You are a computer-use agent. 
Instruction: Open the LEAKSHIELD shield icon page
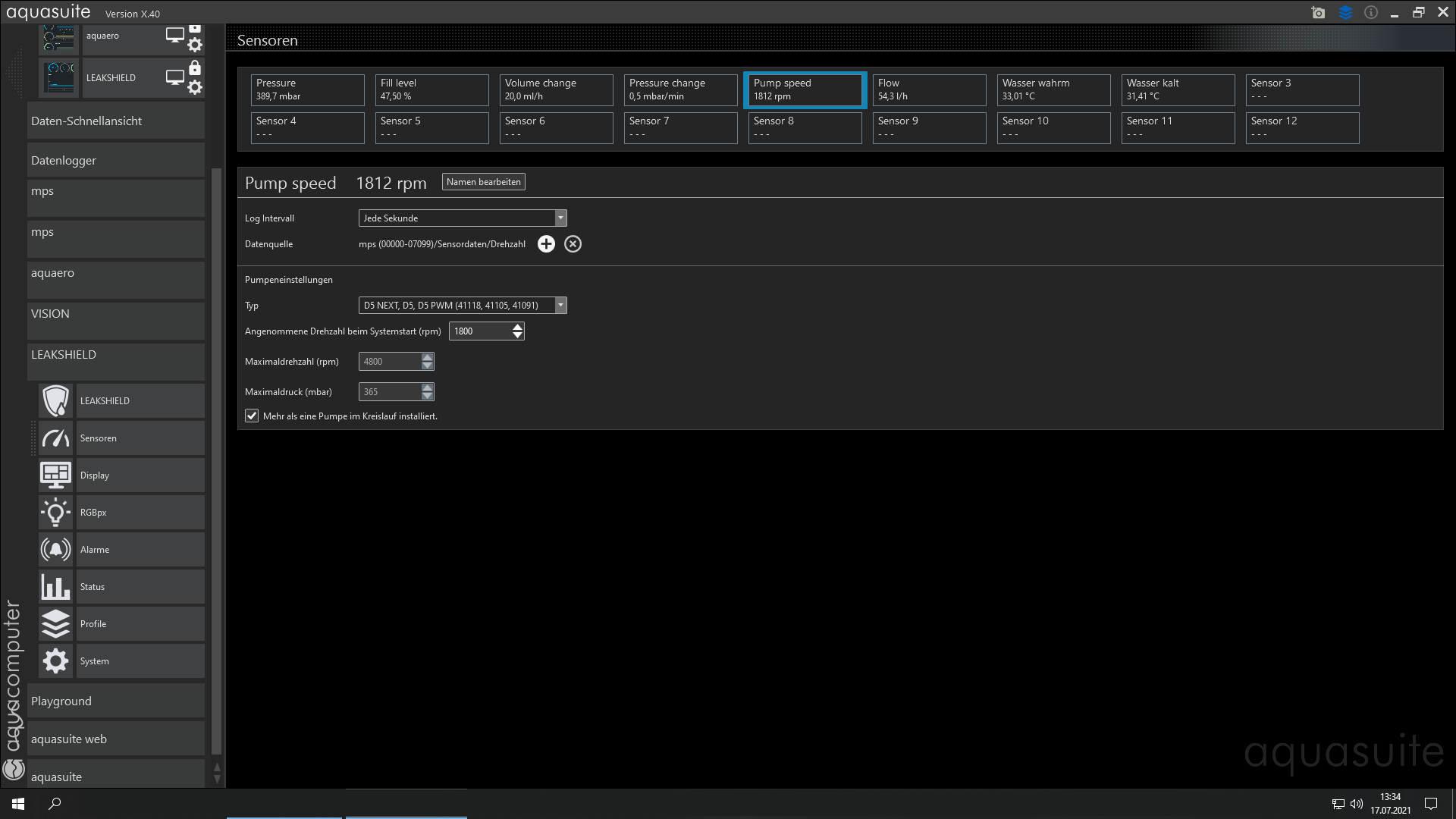tap(55, 401)
